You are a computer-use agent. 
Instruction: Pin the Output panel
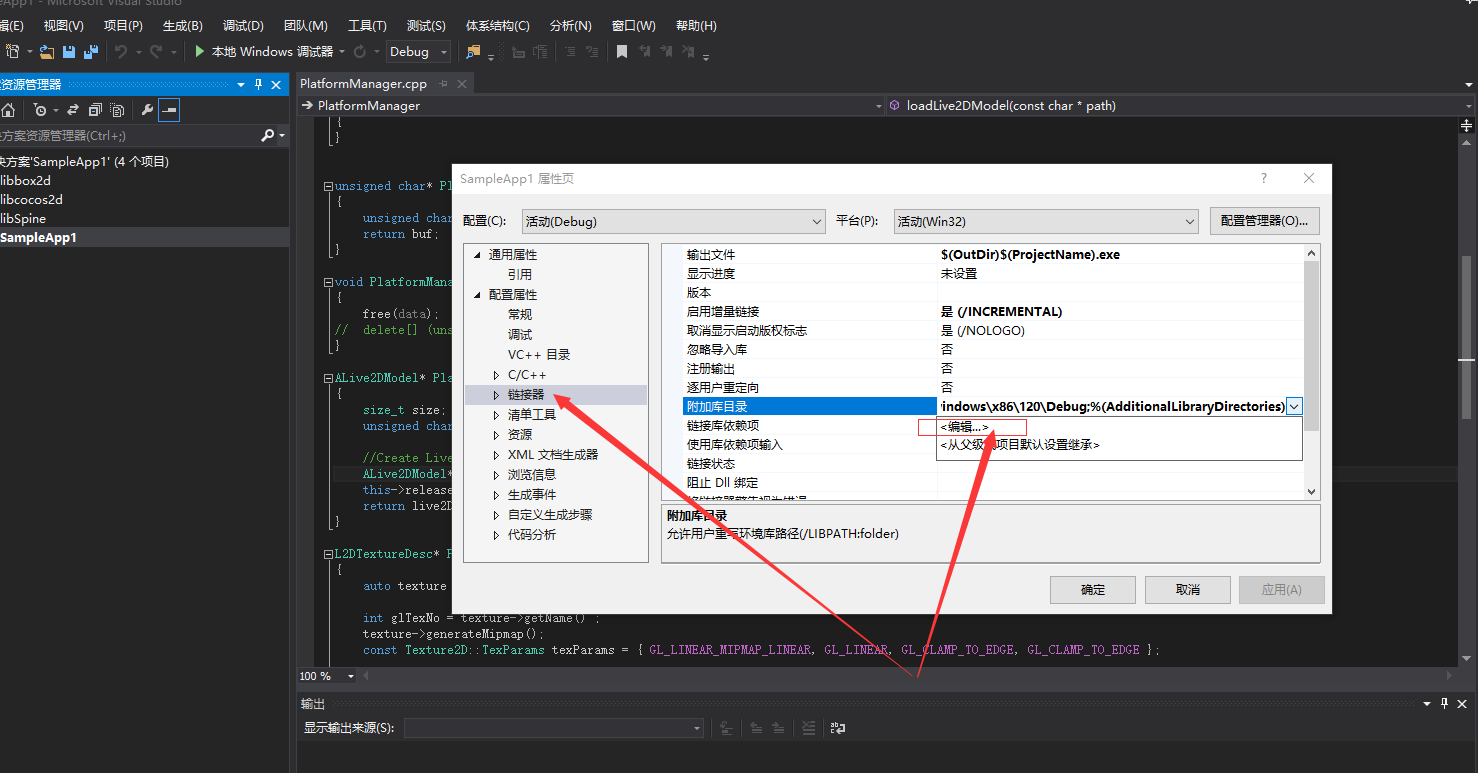[1444, 704]
